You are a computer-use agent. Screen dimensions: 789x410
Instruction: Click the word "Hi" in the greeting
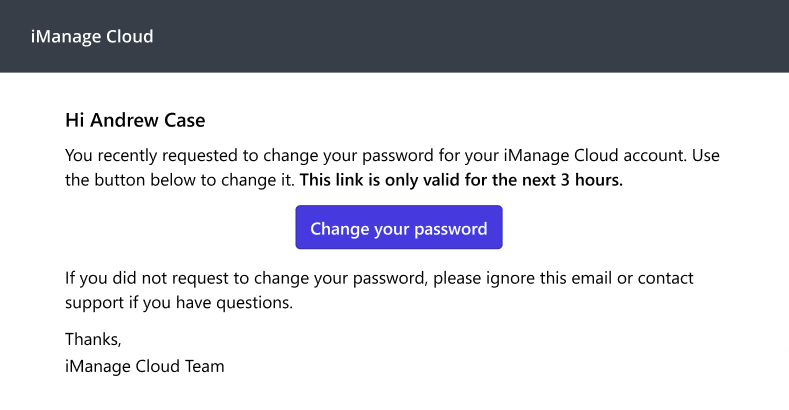(x=75, y=121)
